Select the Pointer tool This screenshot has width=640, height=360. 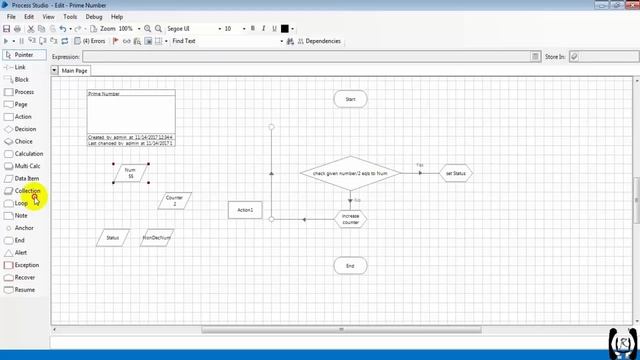coord(24,55)
